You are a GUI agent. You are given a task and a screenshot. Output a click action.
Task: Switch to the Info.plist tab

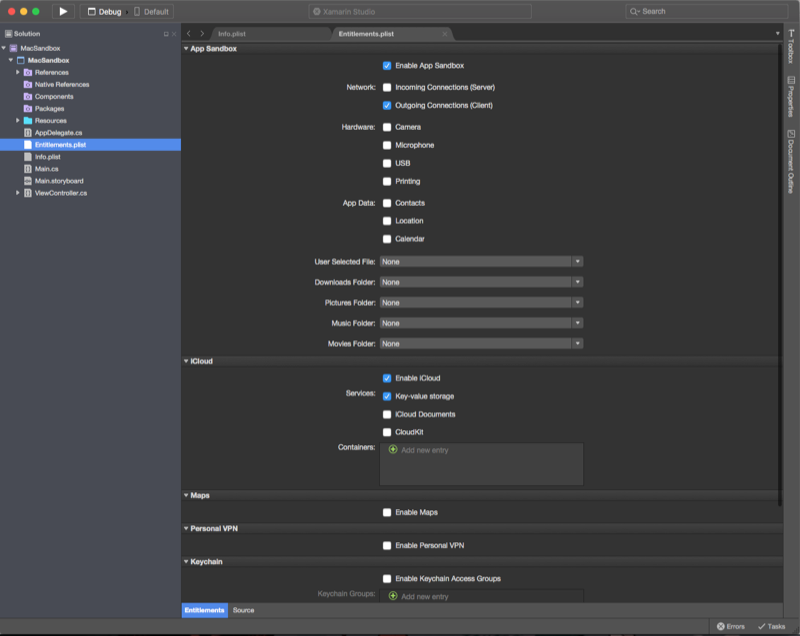coord(232,32)
